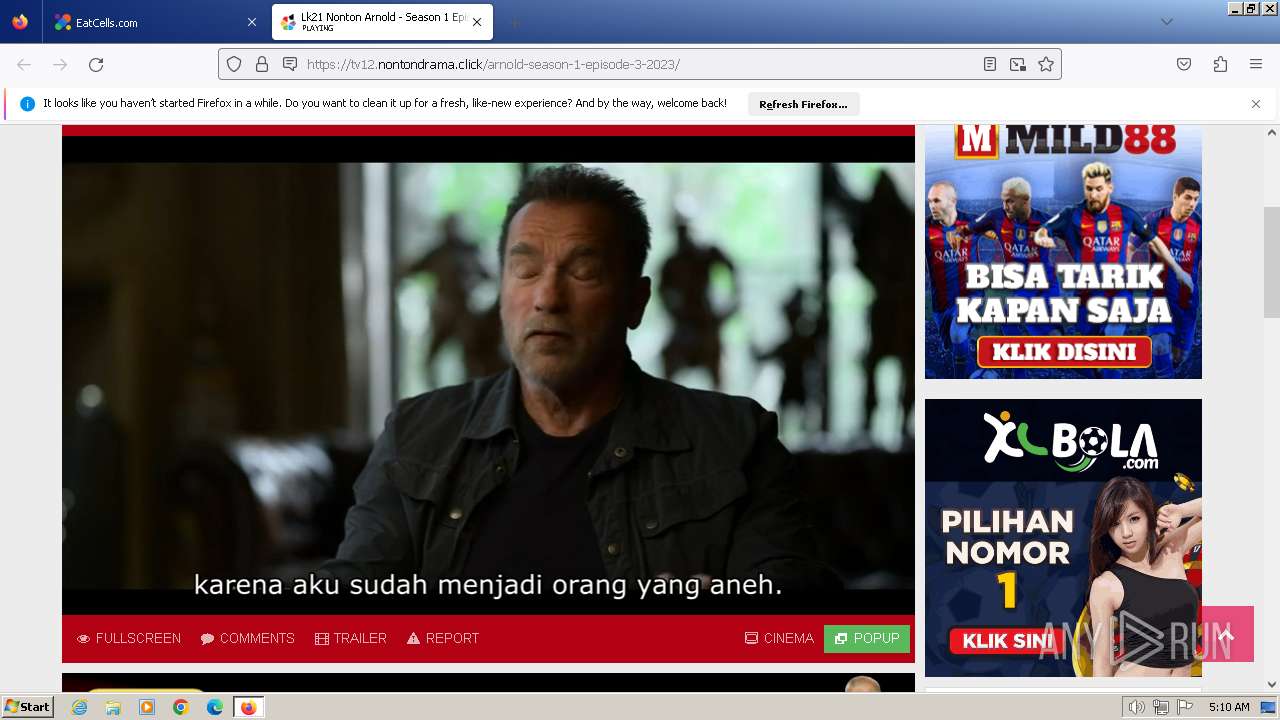1280x720 pixels.
Task: Switch the video to FULLSCREEN
Action: tap(129, 638)
